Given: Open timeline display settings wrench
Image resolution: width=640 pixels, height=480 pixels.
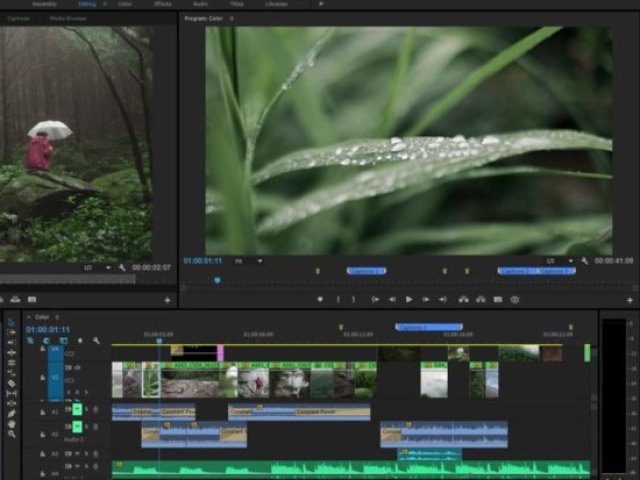Looking at the screenshot, I should [x=96, y=340].
